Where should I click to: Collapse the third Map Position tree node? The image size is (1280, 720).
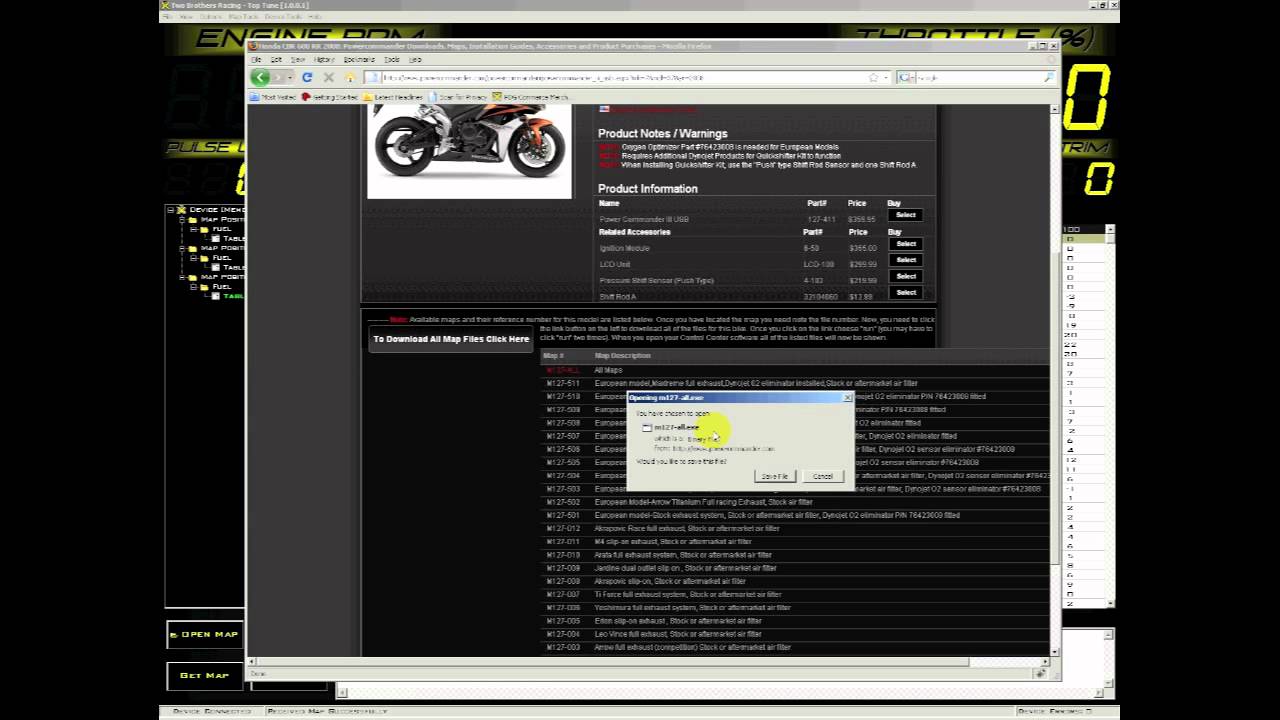[x=183, y=277]
